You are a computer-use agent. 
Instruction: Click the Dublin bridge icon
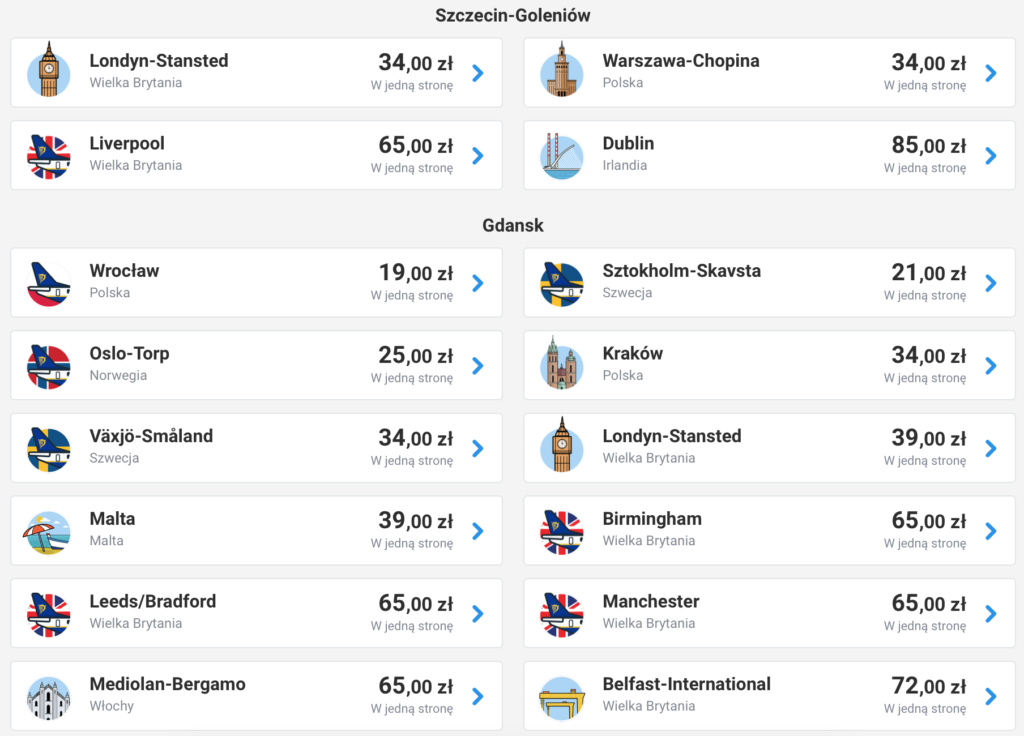pos(561,155)
